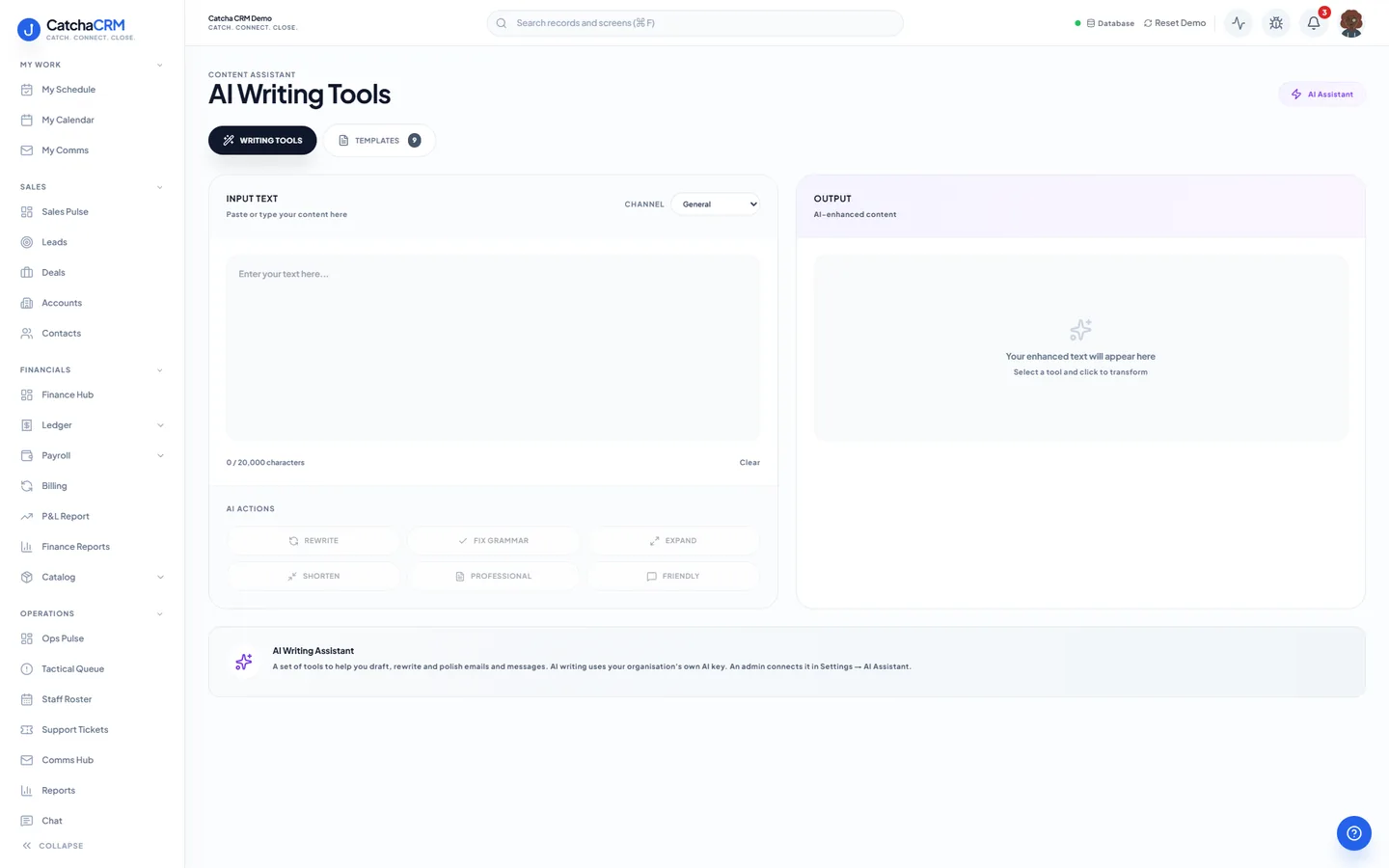The height and width of the screenshot is (868, 1389).
Task: Apply the Friendly tone action
Action: [673, 576]
